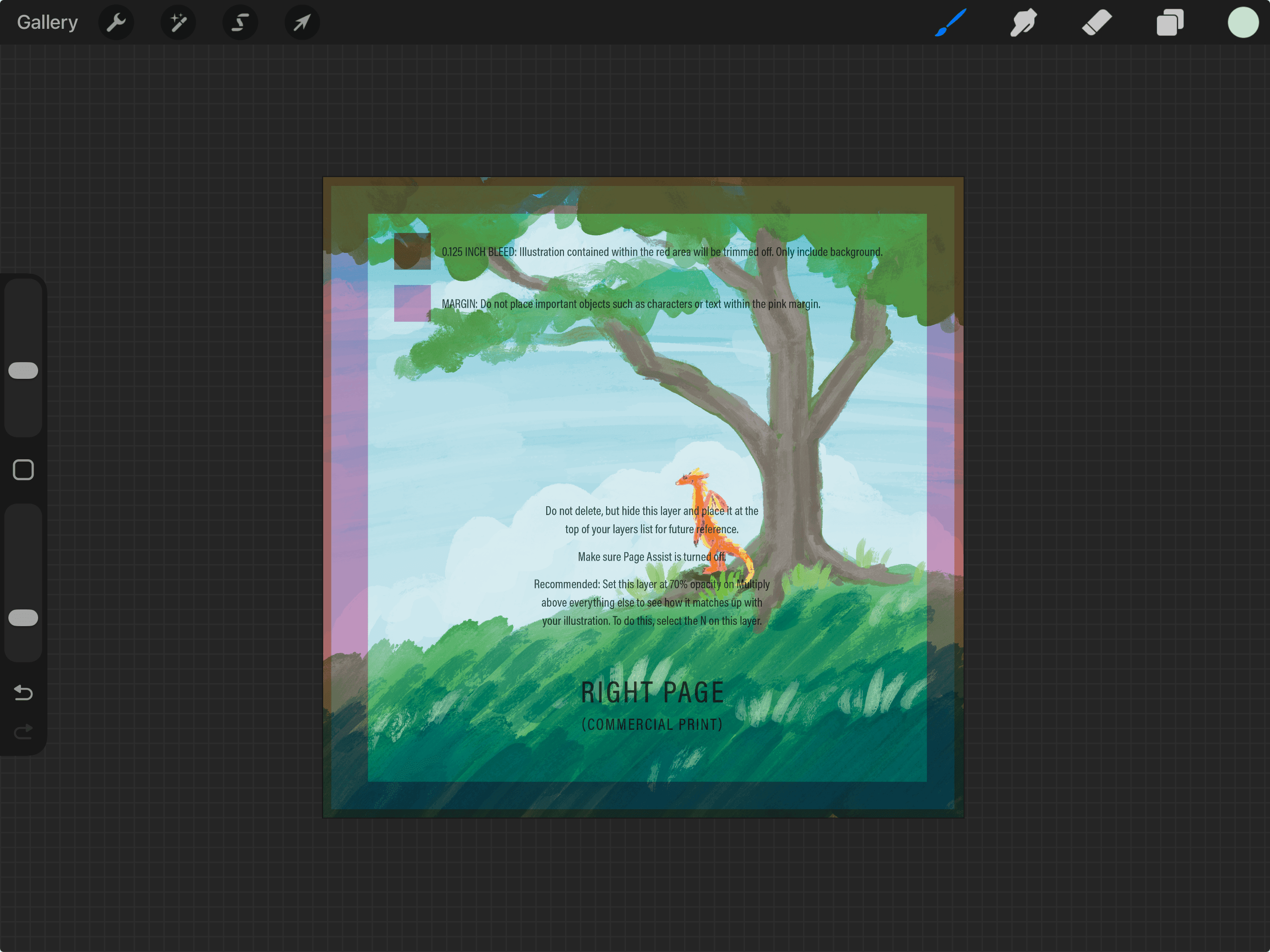The image size is (1270, 952).
Task: Switch to the Eraser tool
Action: [1097, 22]
